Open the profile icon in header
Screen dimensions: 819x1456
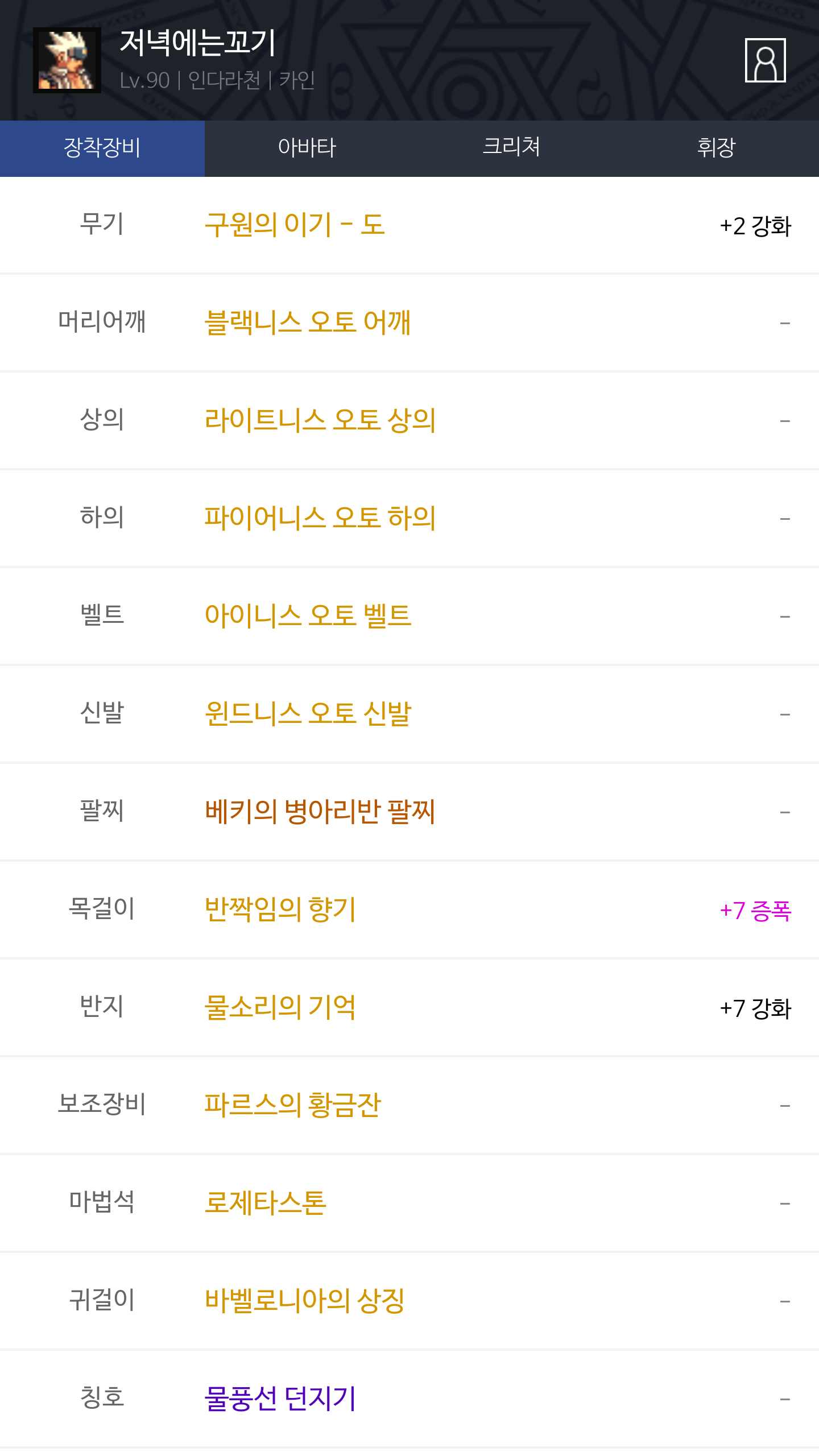click(x=765, y=60)
